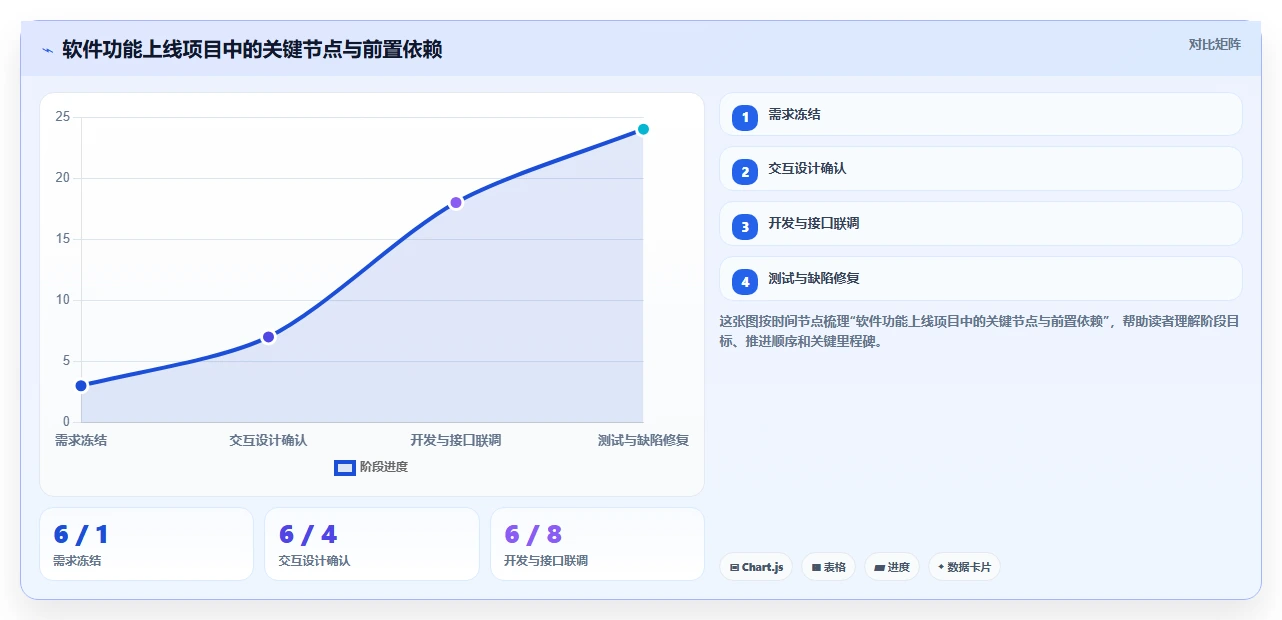Viewport: 1282px width, 620px height.
Task: Click the y-axis value 25
Action: (x=63, y=117)
